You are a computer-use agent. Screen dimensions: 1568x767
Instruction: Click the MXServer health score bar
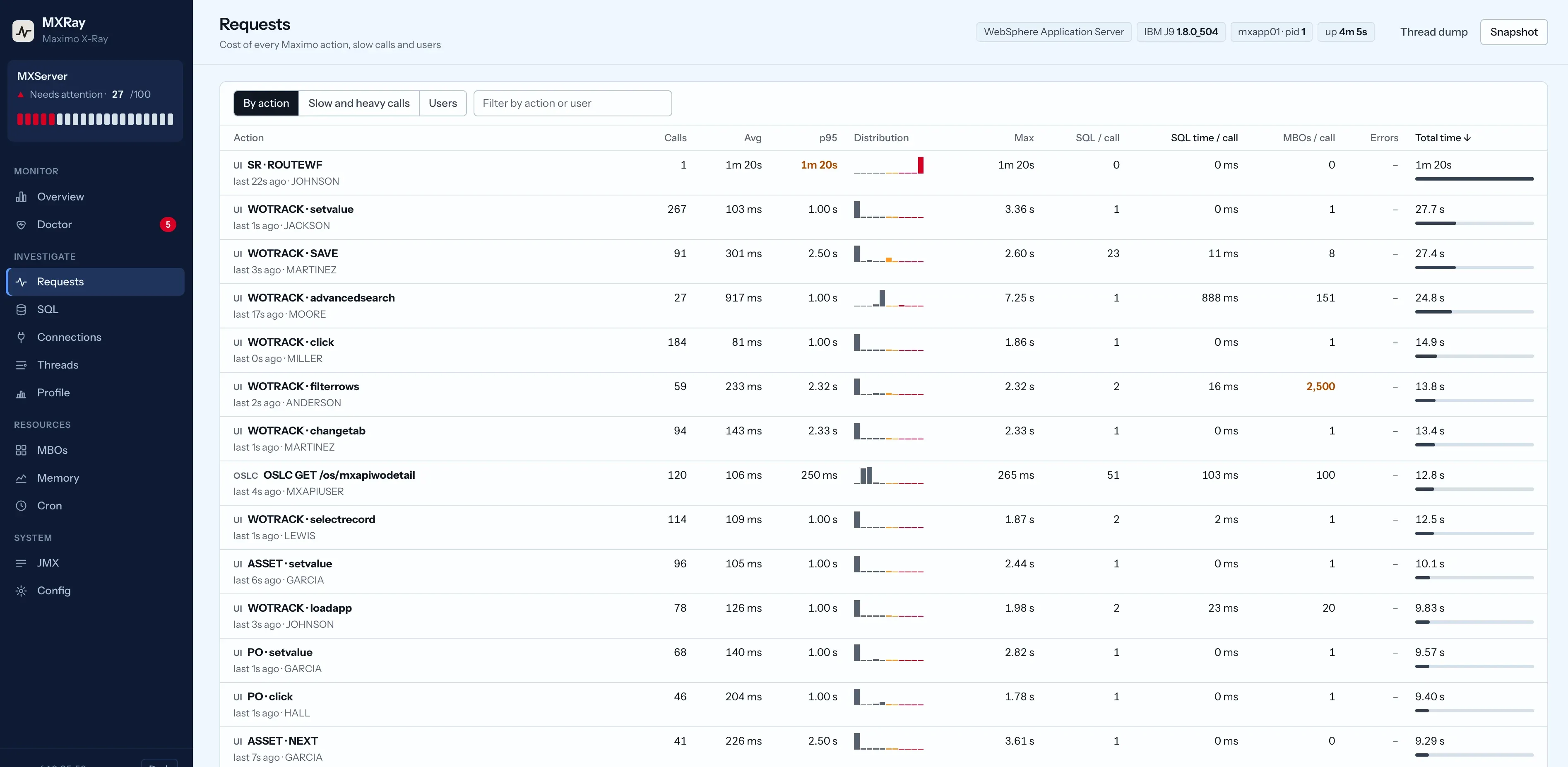(95, 119)
